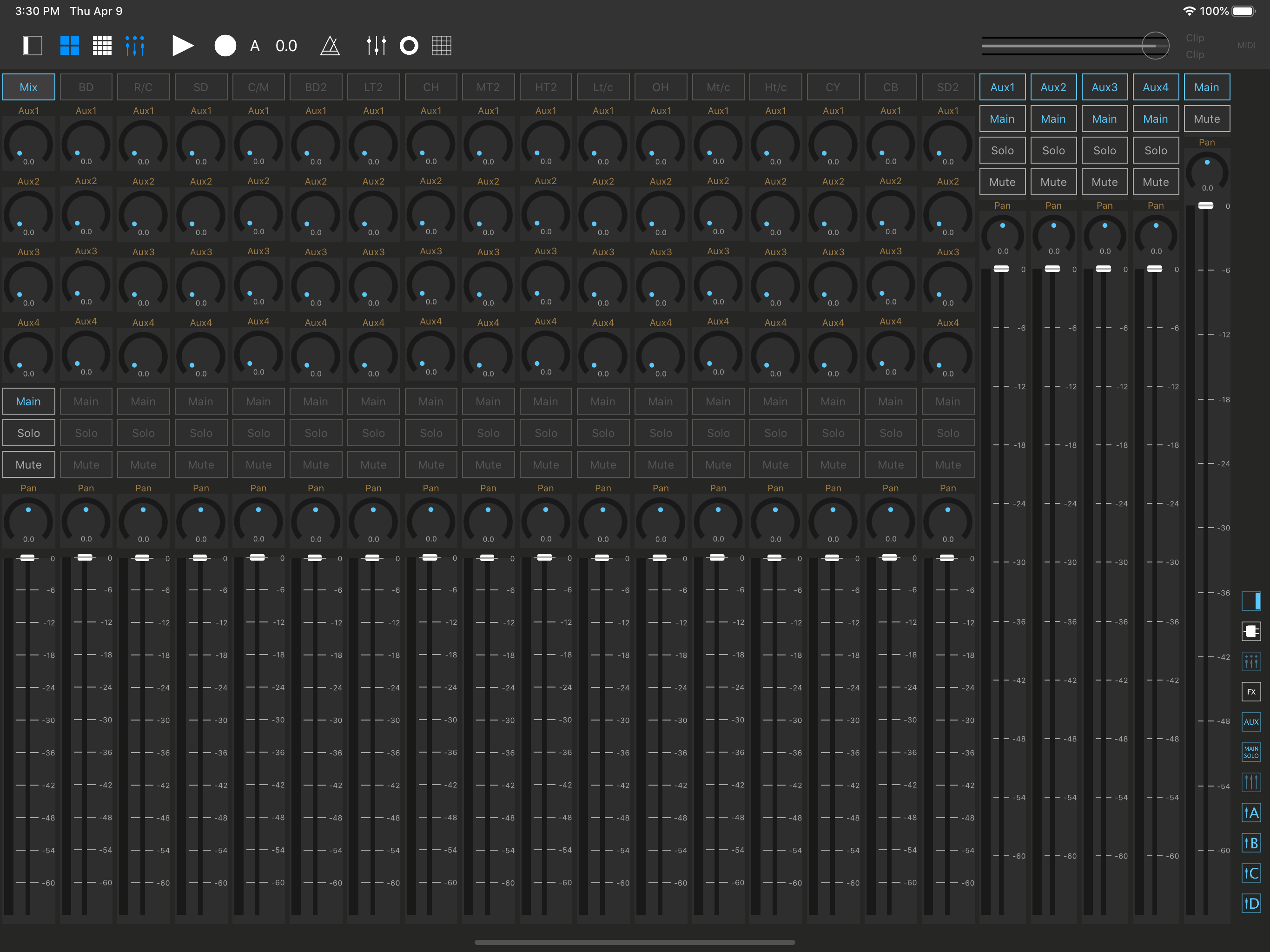Toggle the AUX section button
The height and width of the screenshot is (952, 1270).
[1251, 722]
